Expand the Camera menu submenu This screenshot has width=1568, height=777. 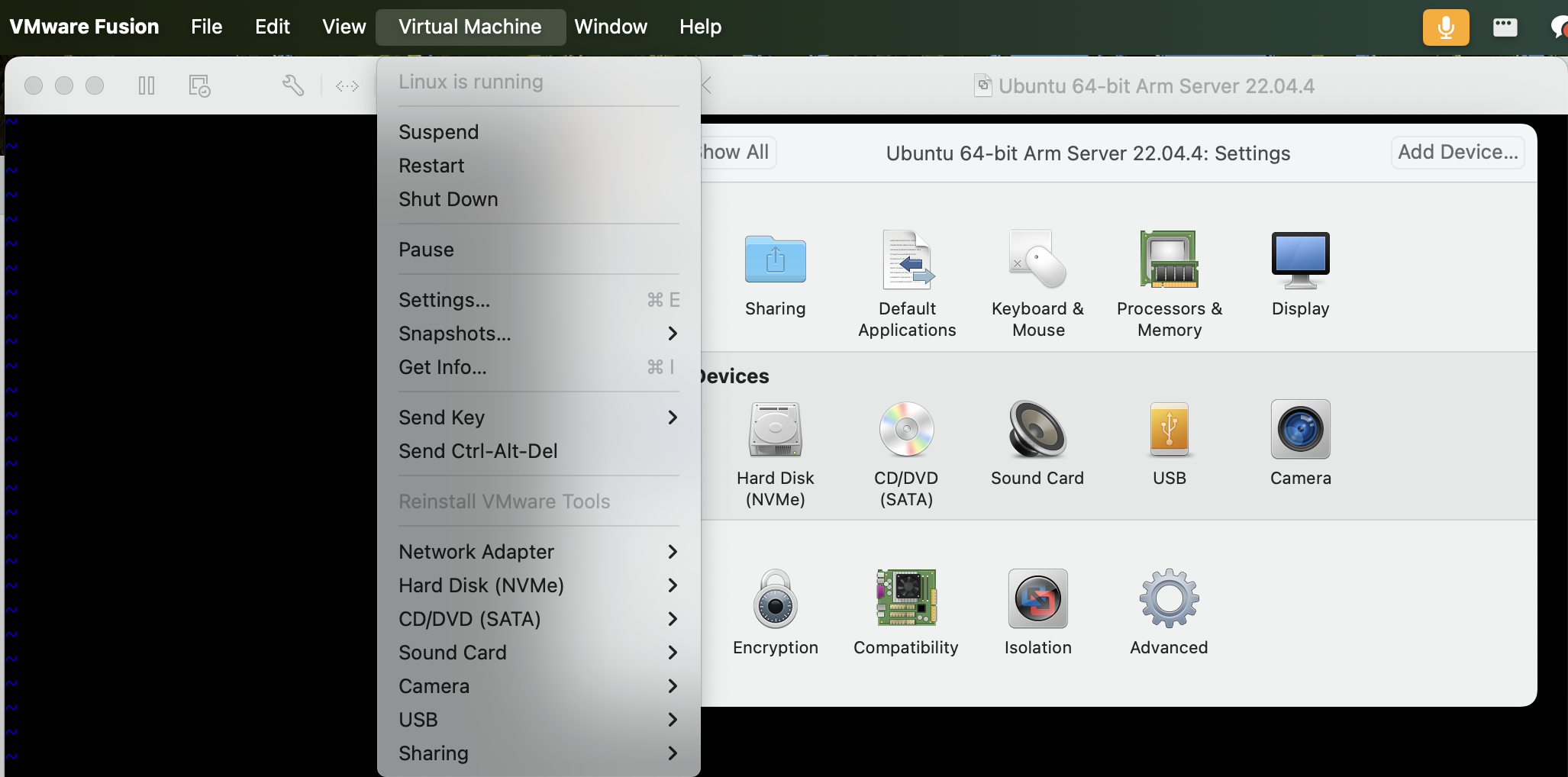coord(538,686)
